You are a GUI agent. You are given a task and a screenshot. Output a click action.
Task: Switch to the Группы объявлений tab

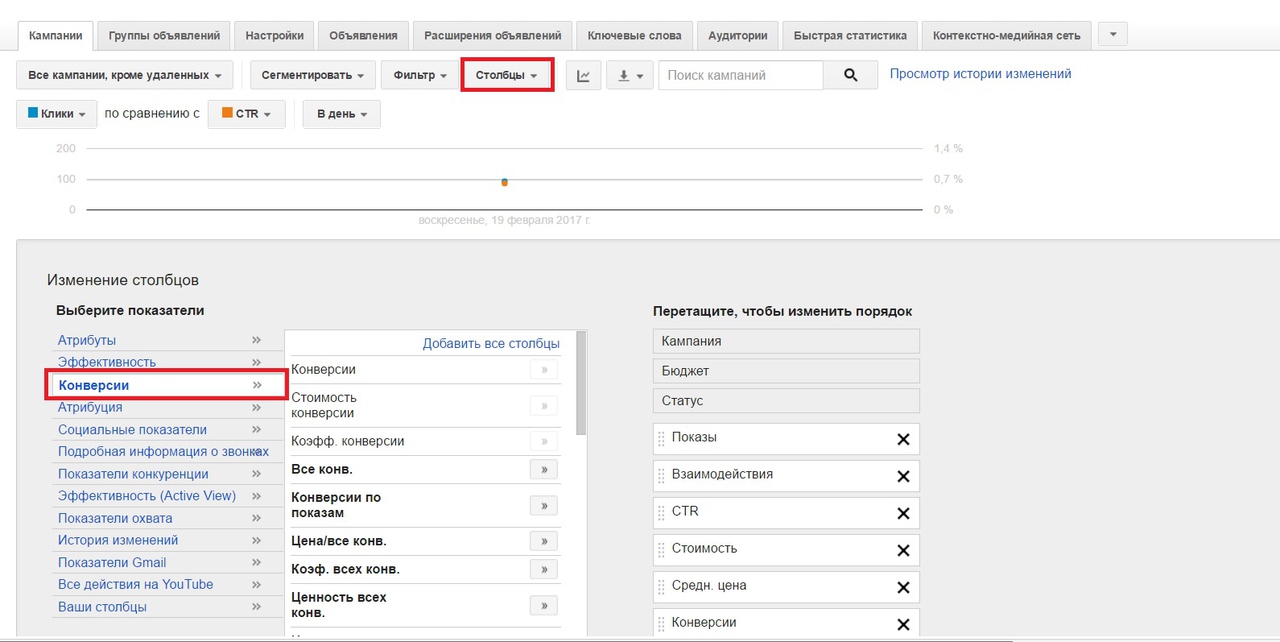[x=165, y=35]
